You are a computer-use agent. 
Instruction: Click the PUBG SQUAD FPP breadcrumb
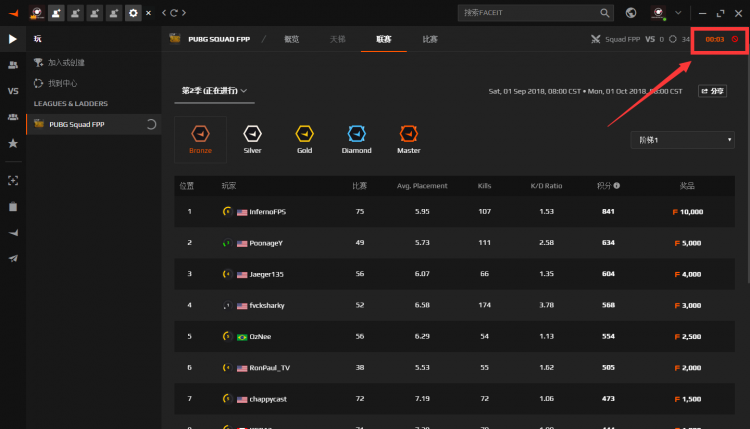point(219,39)
